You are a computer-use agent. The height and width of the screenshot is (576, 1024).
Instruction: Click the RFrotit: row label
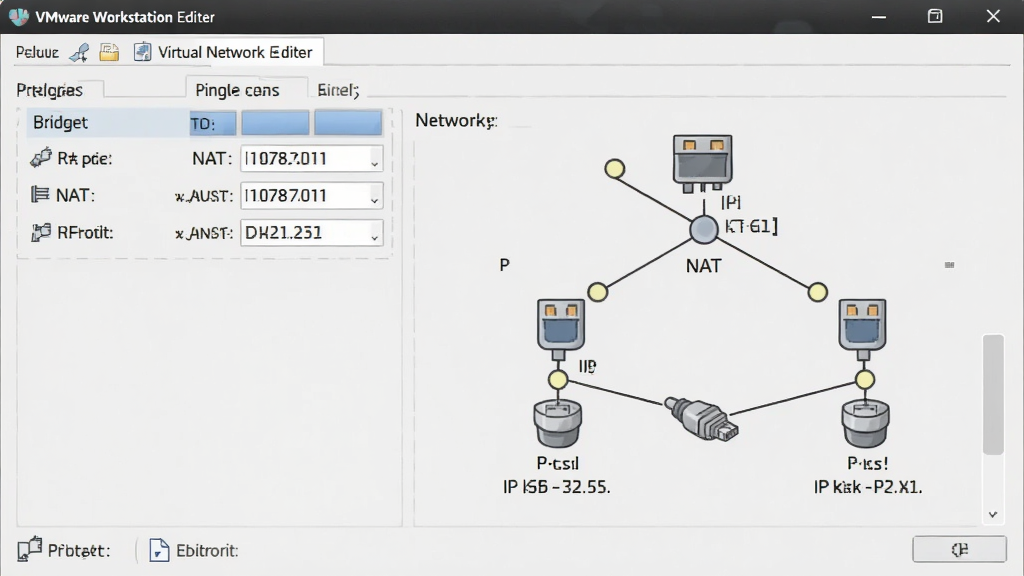click(x=85, y=232)
